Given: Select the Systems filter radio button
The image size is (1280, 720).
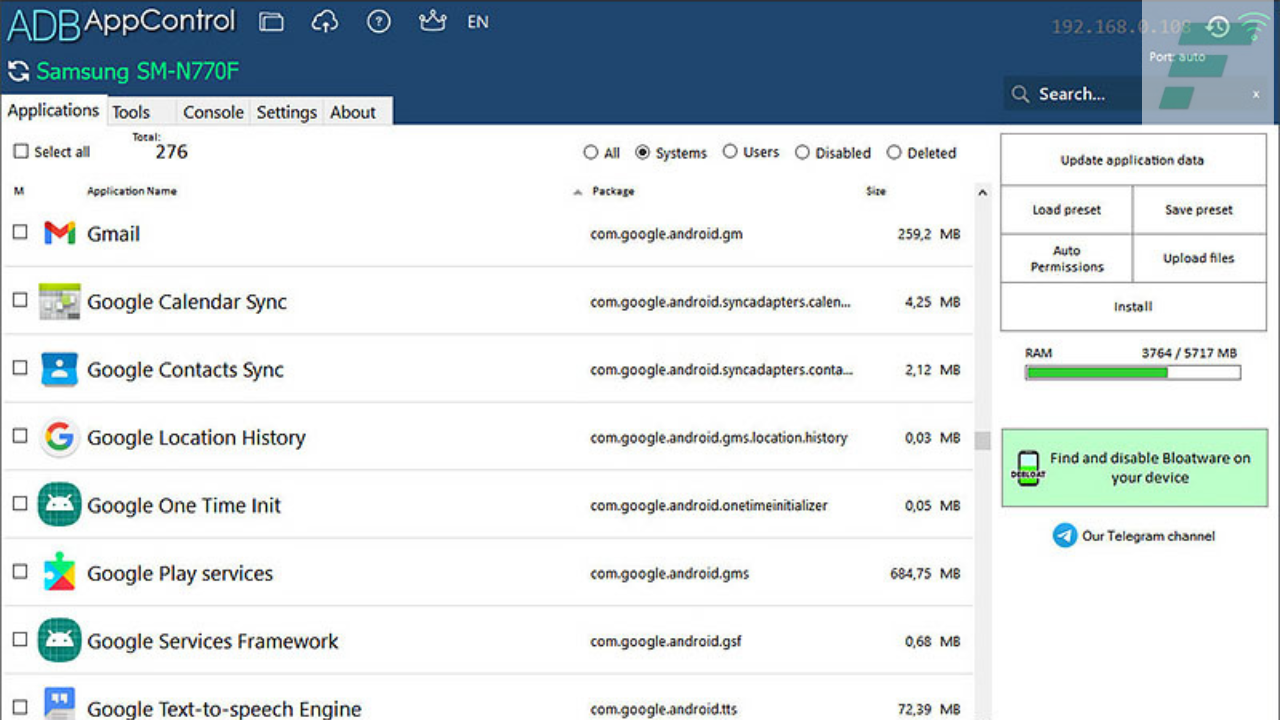Looking at the screenshot, I should coord(643,153).
